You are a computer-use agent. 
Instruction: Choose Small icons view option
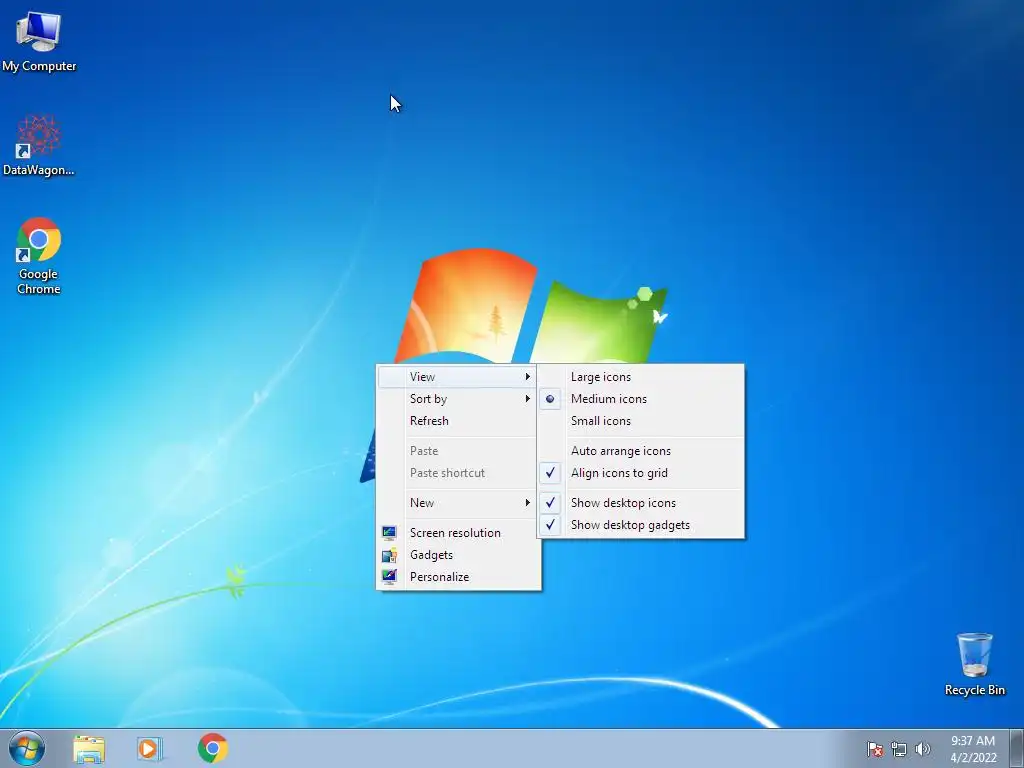coord(641,421)
